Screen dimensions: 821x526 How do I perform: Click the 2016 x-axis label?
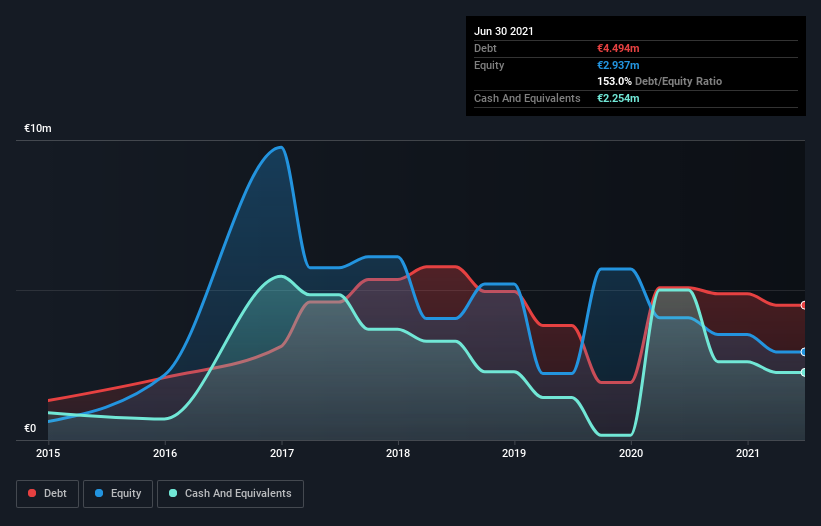click(x=165, y=453)
